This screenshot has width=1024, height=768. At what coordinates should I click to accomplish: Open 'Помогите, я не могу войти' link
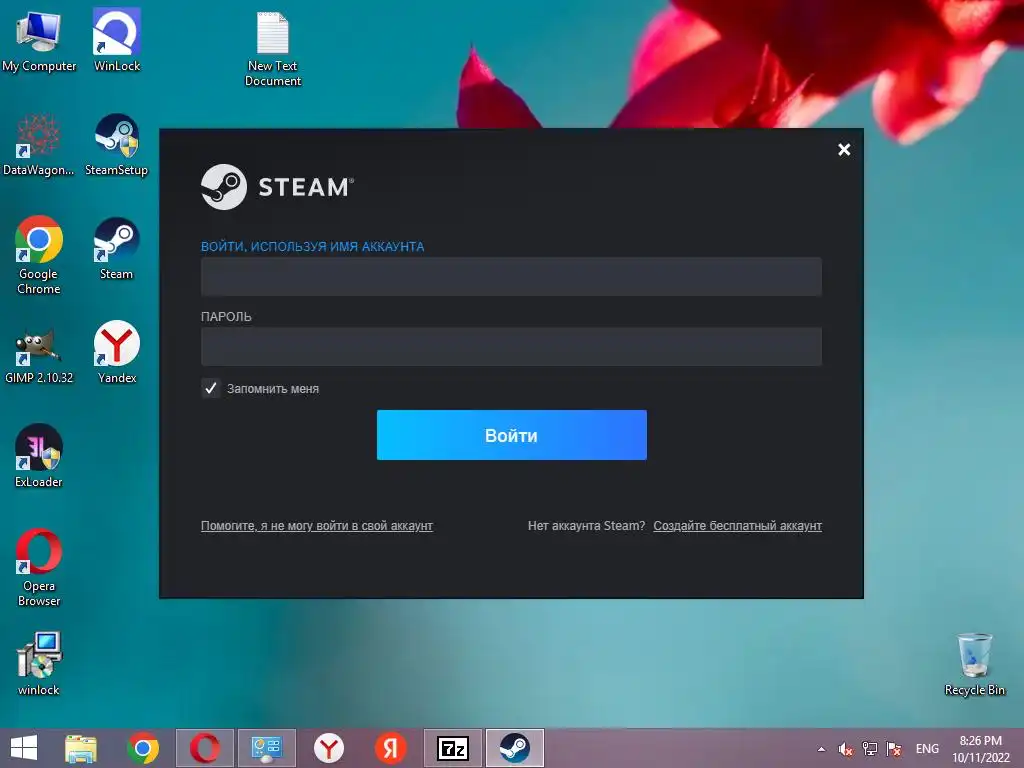[x=317, y=526]
